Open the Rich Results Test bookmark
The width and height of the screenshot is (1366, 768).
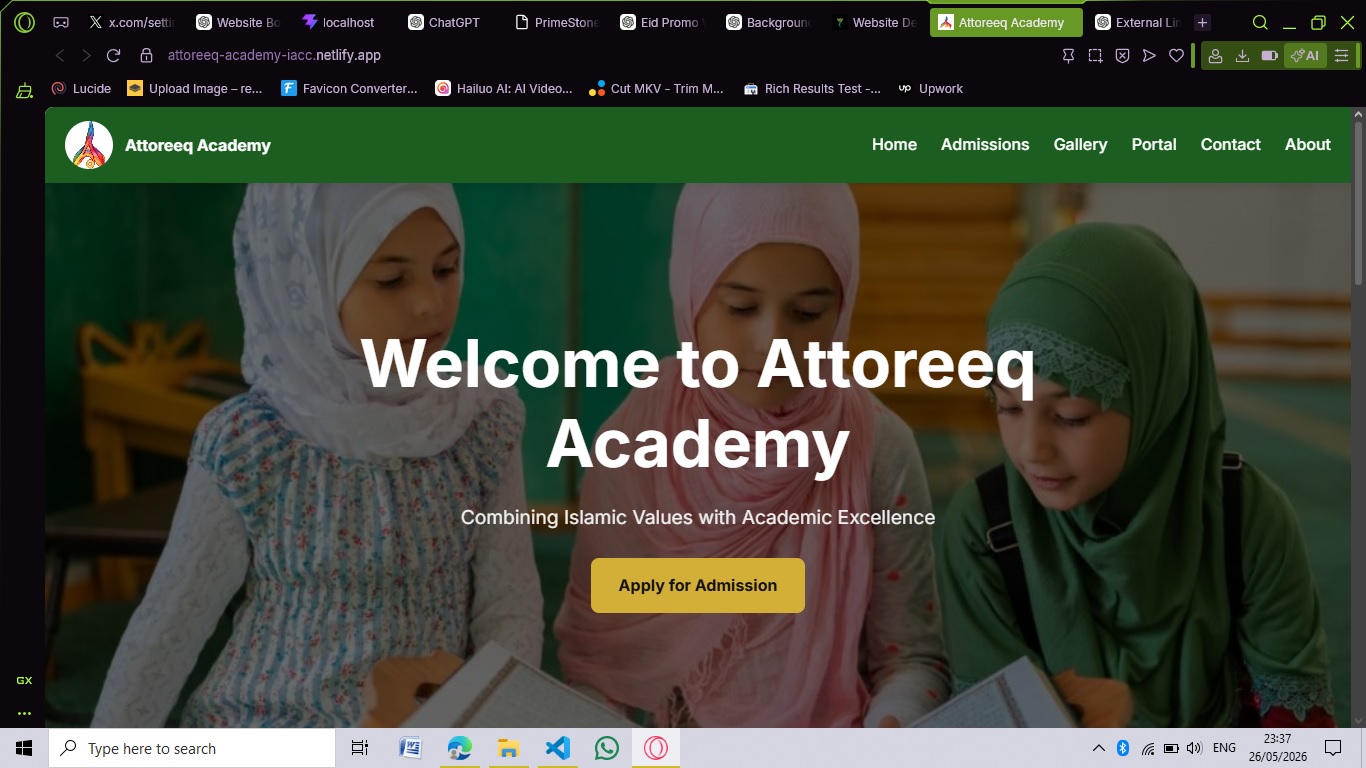coord(812,89)
